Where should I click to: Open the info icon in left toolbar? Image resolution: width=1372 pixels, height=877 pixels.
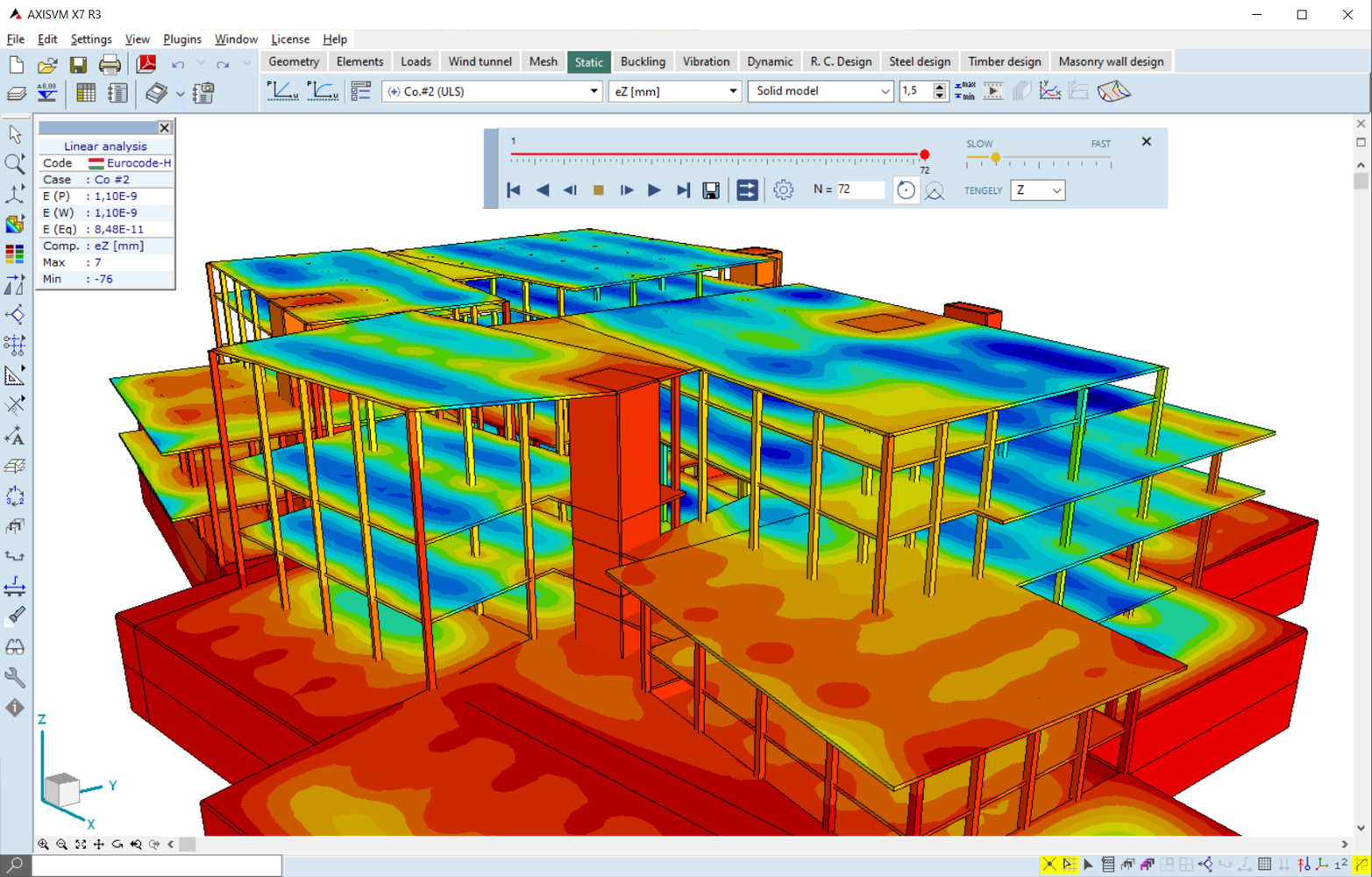coord(15,708)
